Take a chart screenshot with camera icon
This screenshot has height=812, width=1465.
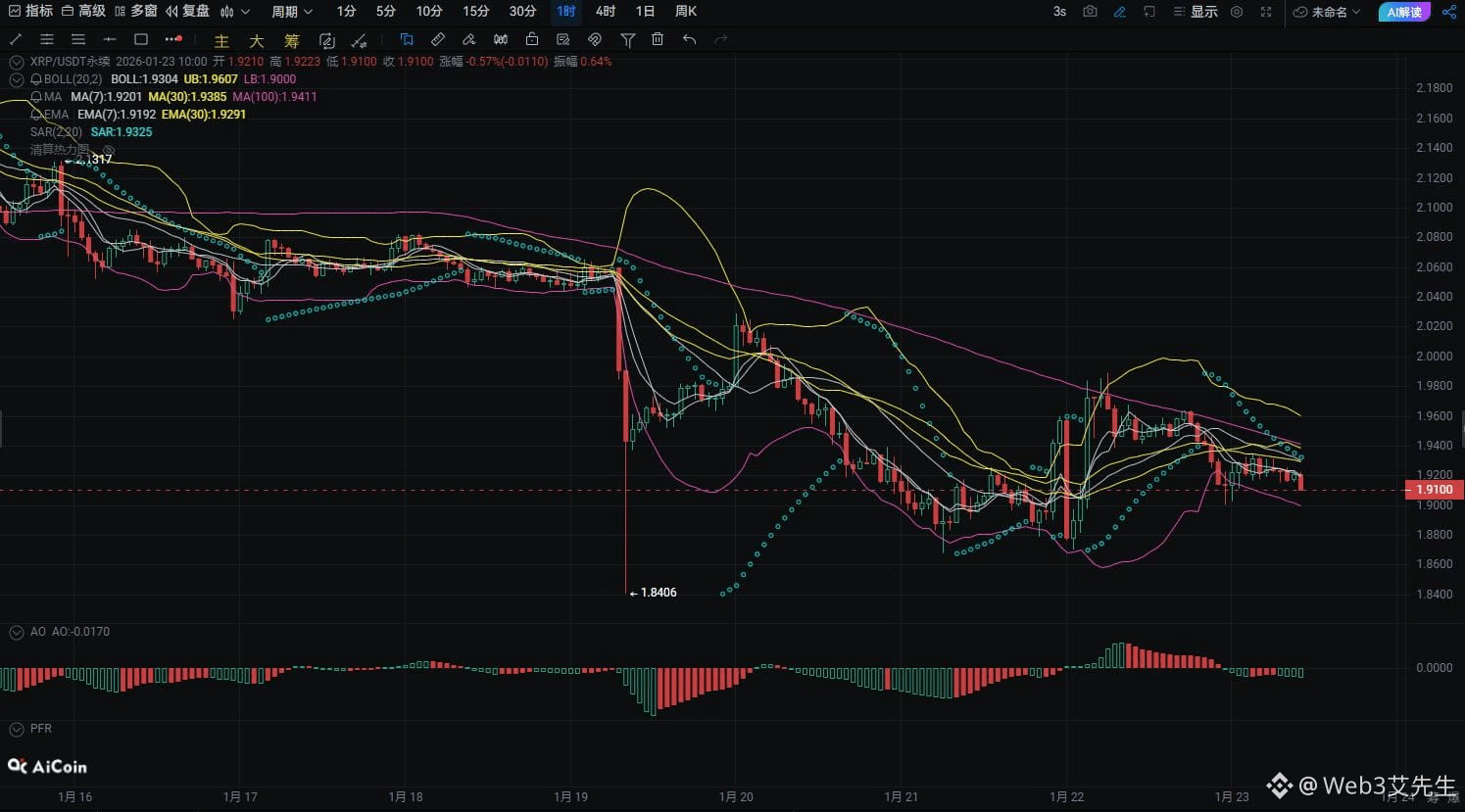tap(1090, 12)
